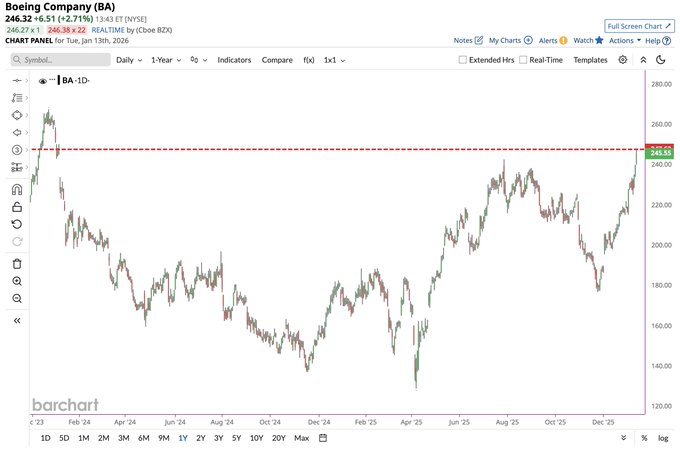Open BA series options ellipsis
The width and height of the screenshot is (680, 451).
point(52,79)
